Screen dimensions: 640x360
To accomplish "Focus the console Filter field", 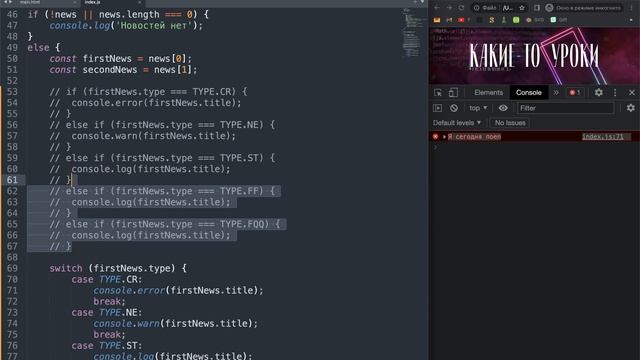I will [x=565, y=108].
